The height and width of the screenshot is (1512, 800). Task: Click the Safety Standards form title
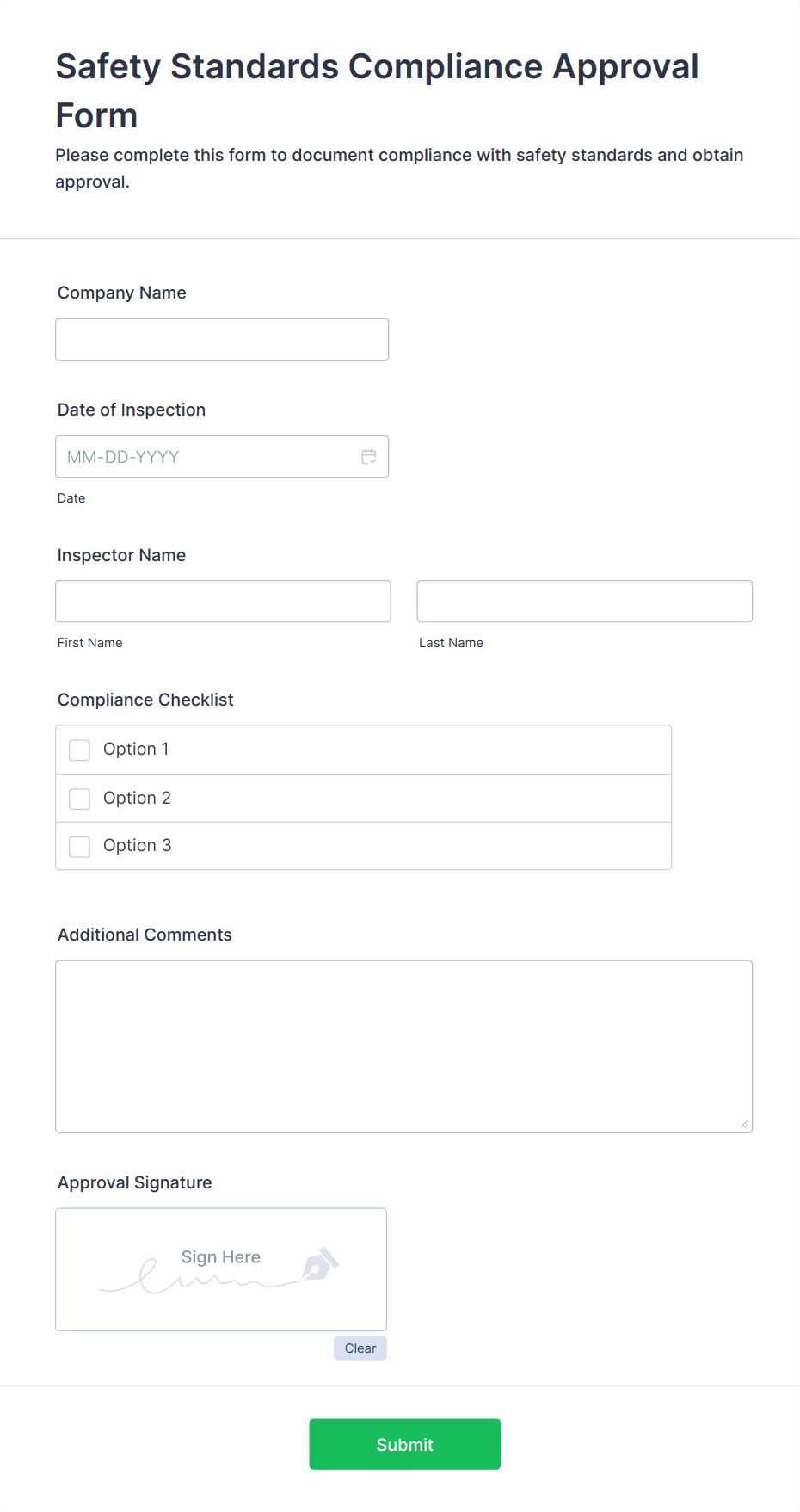tap(377, 90)
